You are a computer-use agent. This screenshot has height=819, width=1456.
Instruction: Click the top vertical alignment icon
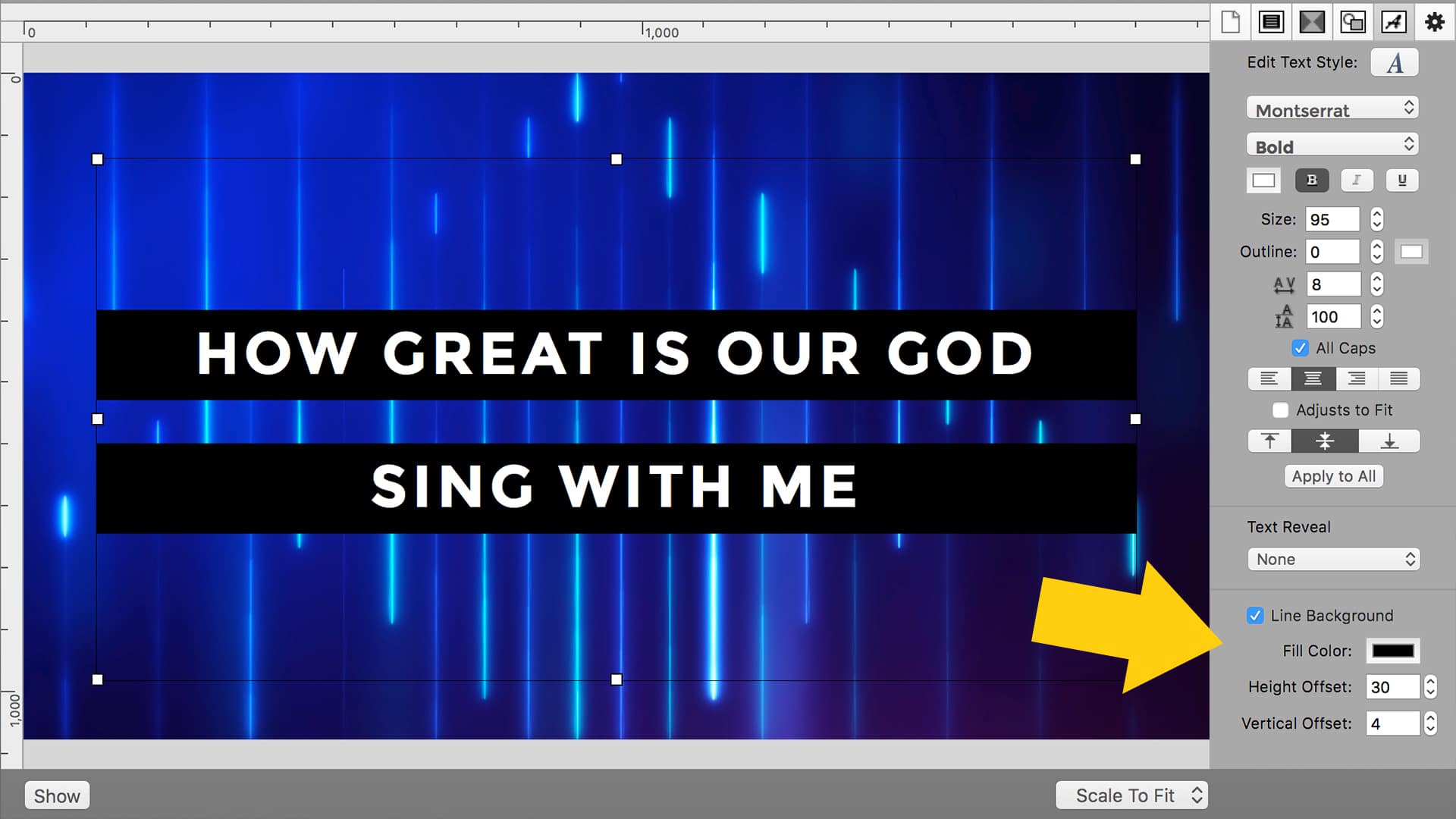(x=1271, y=441)
